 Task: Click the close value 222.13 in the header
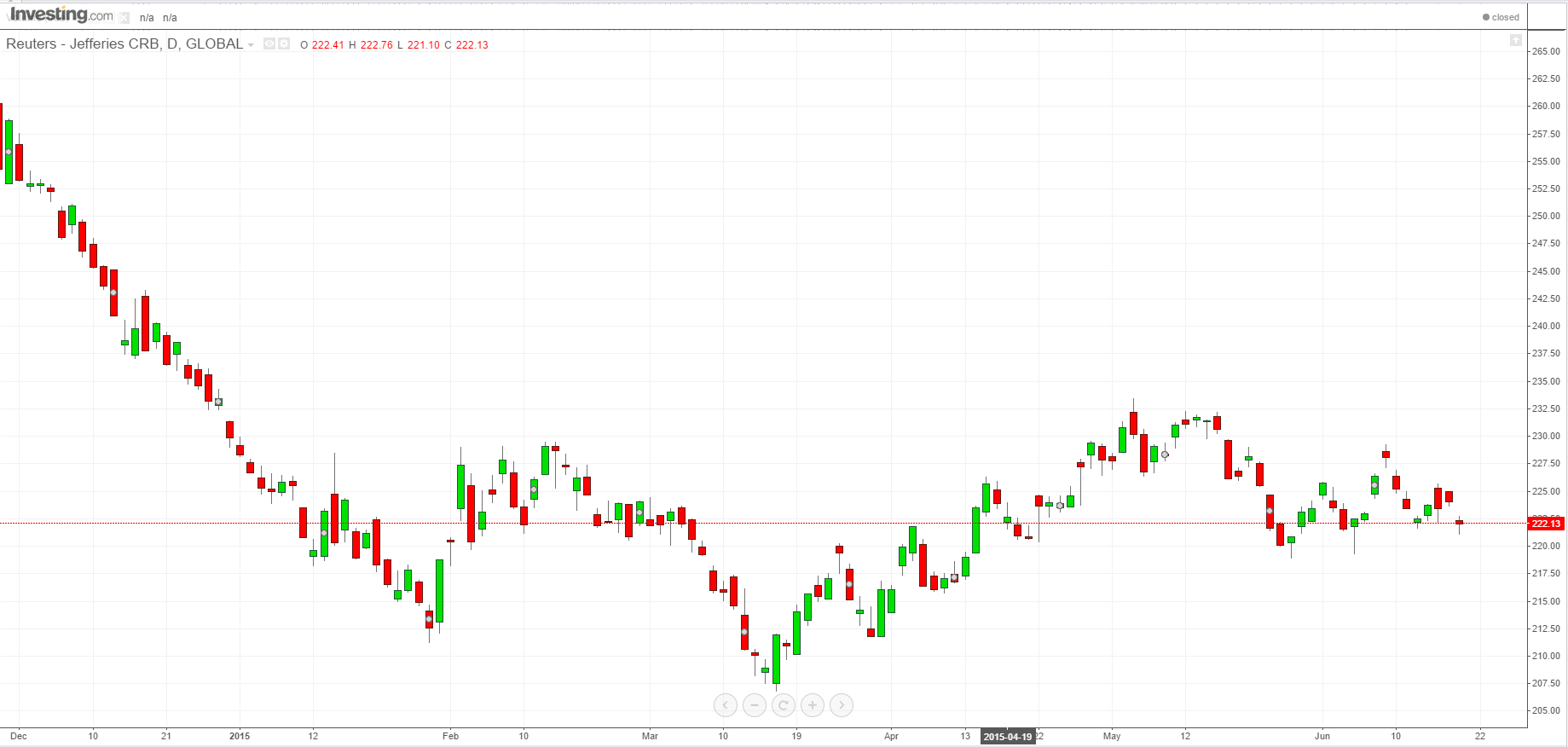pos(472,45)
